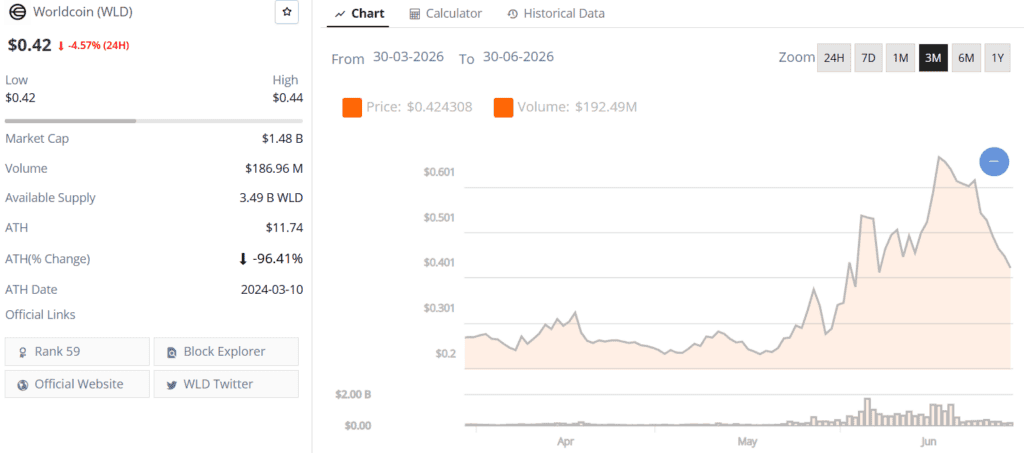This screenshot has width=1024, height=453.
Task: Click the Chart tab line icon
Action: tap(340, 14)
